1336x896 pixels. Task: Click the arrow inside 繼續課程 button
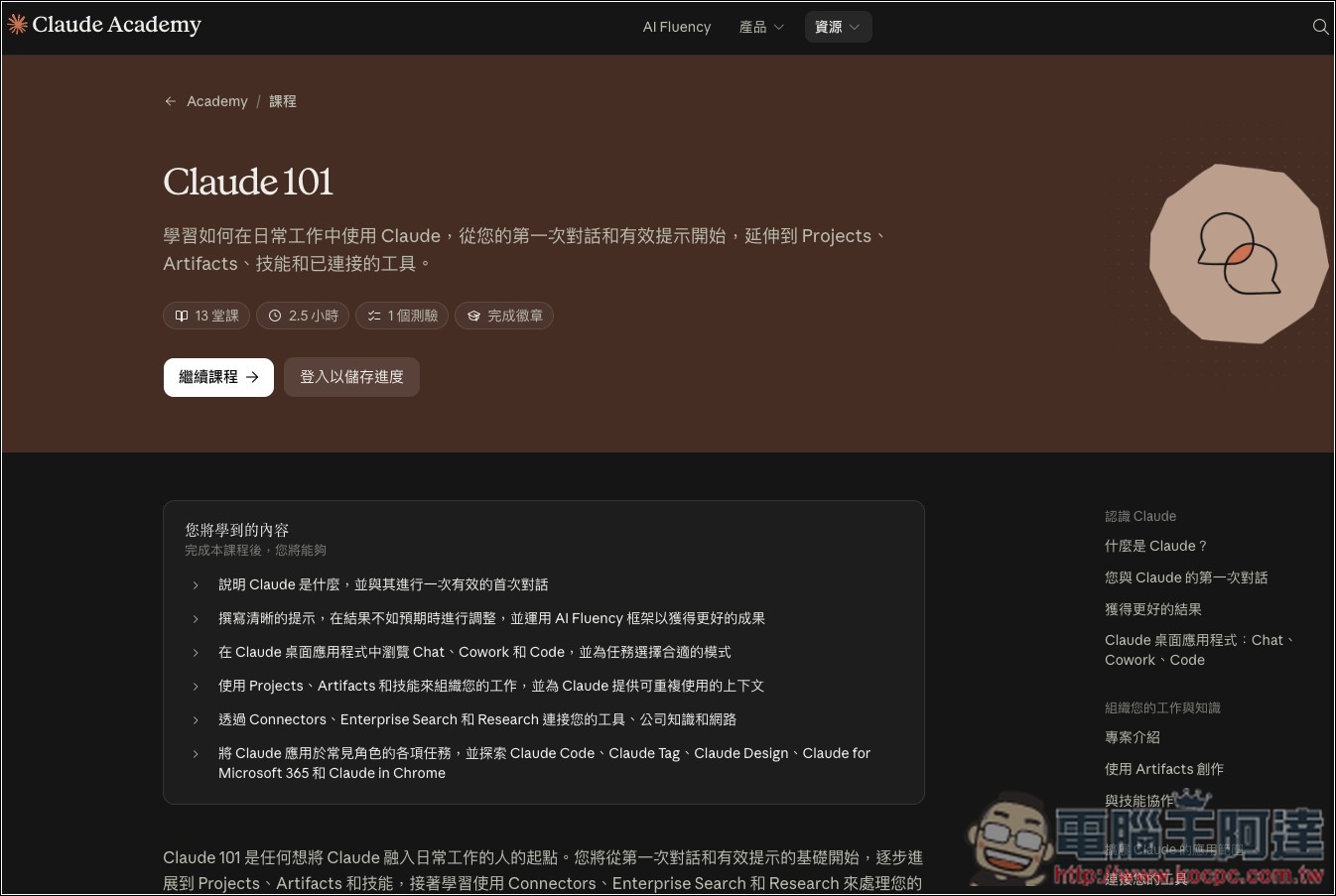(252, 377)
